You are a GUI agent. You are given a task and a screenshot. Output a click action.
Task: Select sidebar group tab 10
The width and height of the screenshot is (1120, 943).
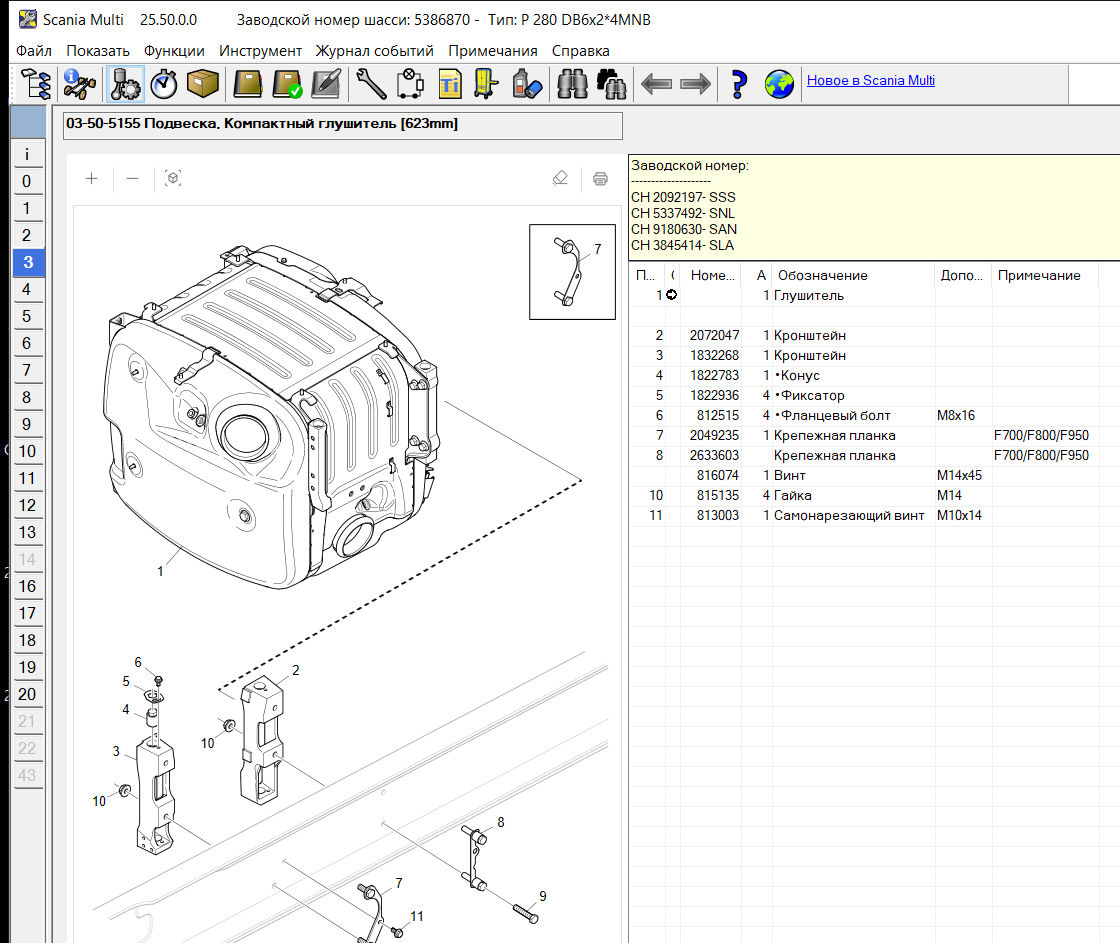(x=28, y=451)
